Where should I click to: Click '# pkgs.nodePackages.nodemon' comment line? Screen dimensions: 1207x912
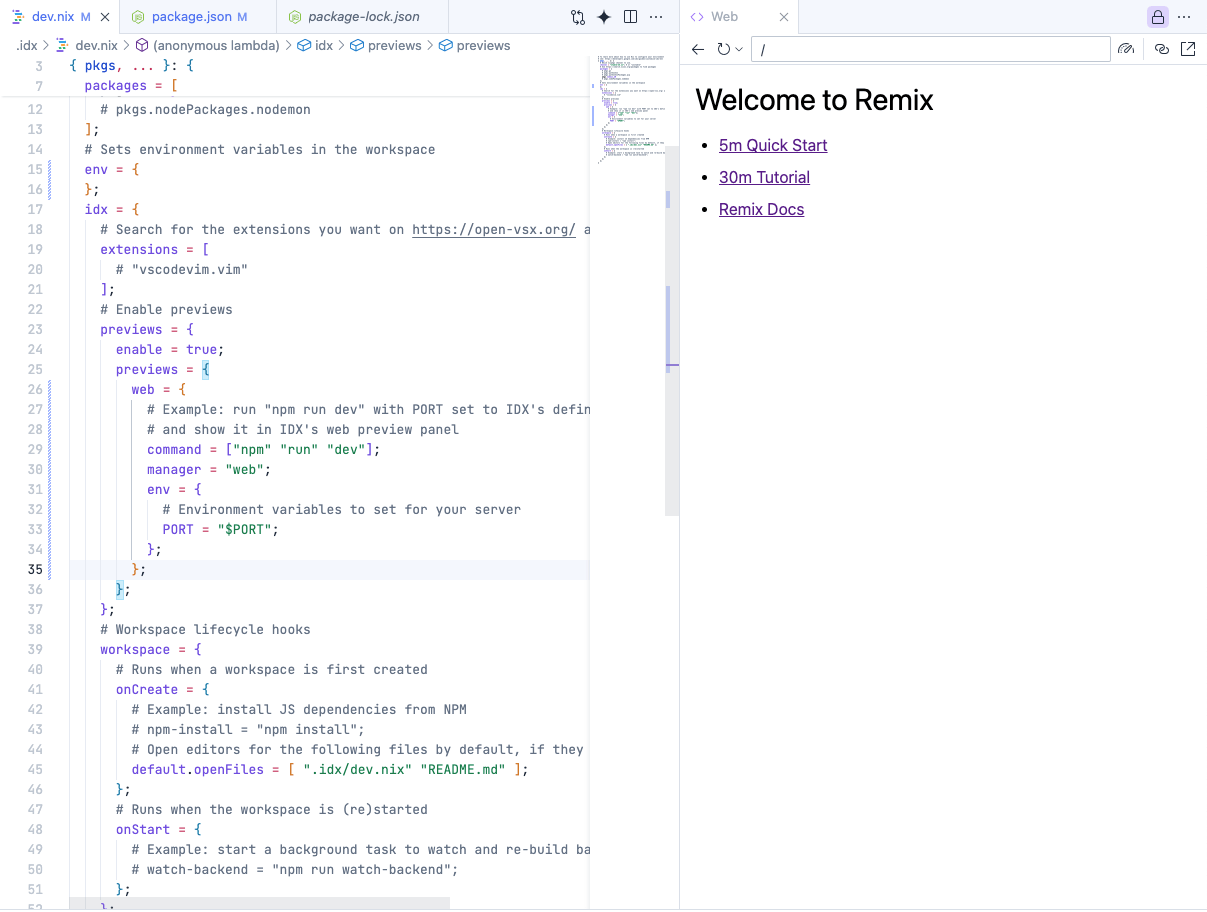click(x=205, y=109)
